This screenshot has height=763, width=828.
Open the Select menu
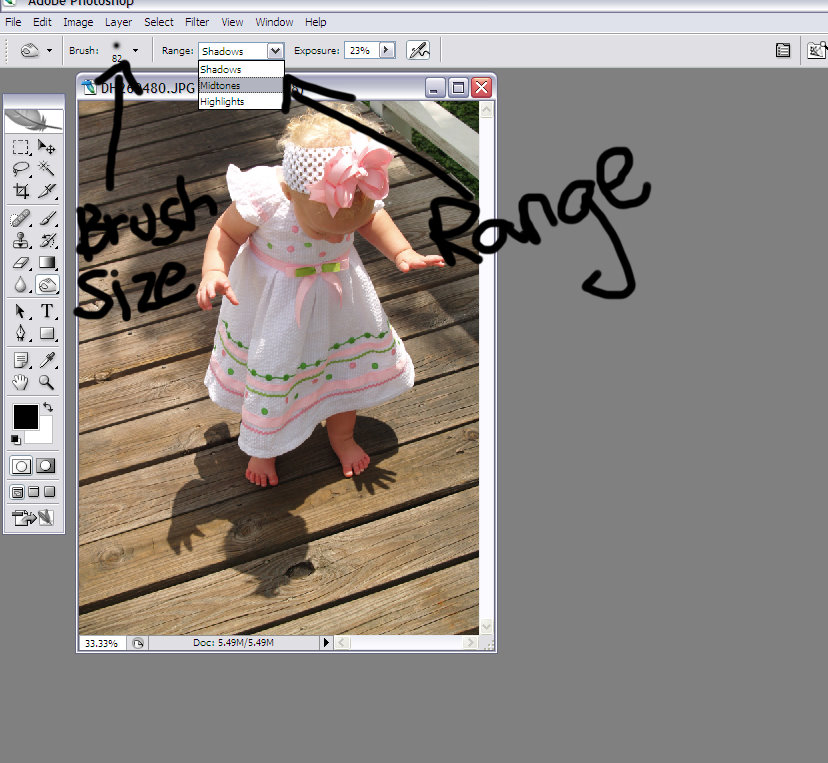pos(159,22)
